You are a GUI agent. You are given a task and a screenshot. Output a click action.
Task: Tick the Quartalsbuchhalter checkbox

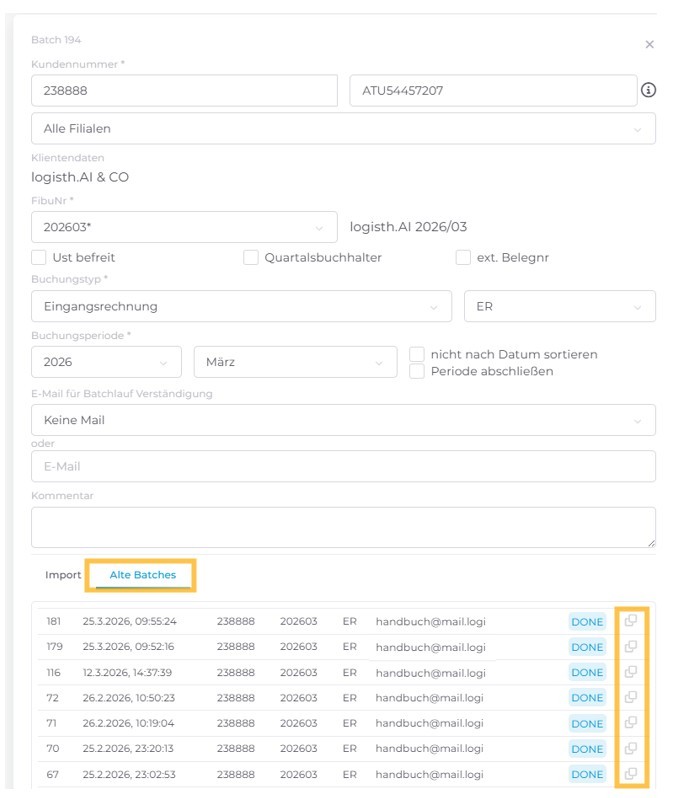coord(251,257)
